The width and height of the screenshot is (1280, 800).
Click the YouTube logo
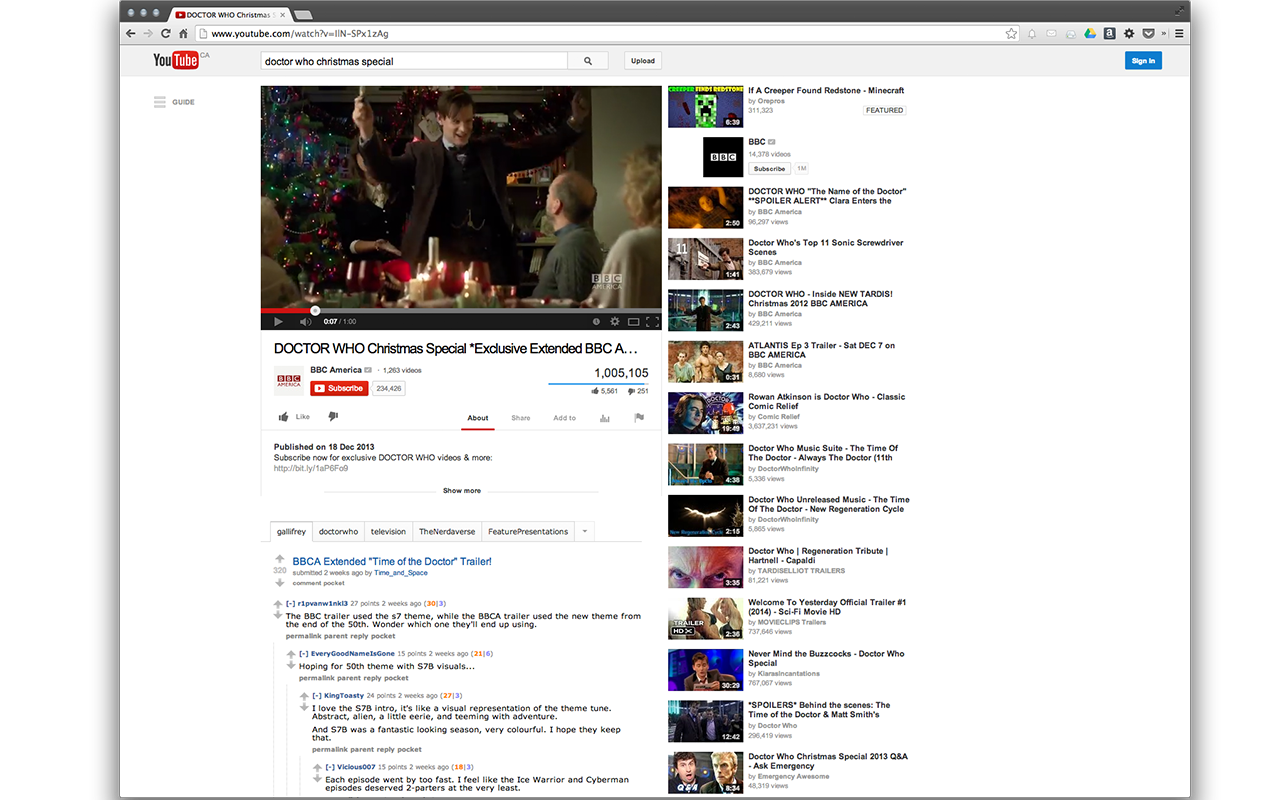176,60
